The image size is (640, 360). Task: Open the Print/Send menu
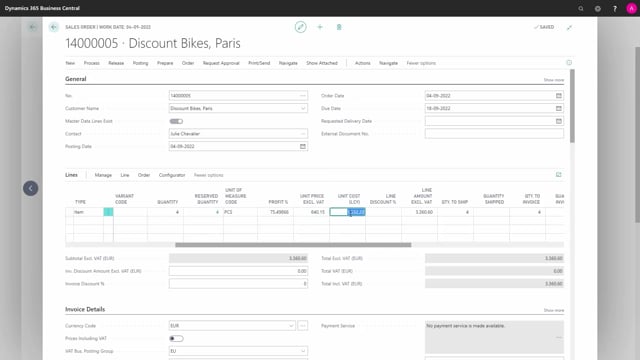tap(259, 63)
